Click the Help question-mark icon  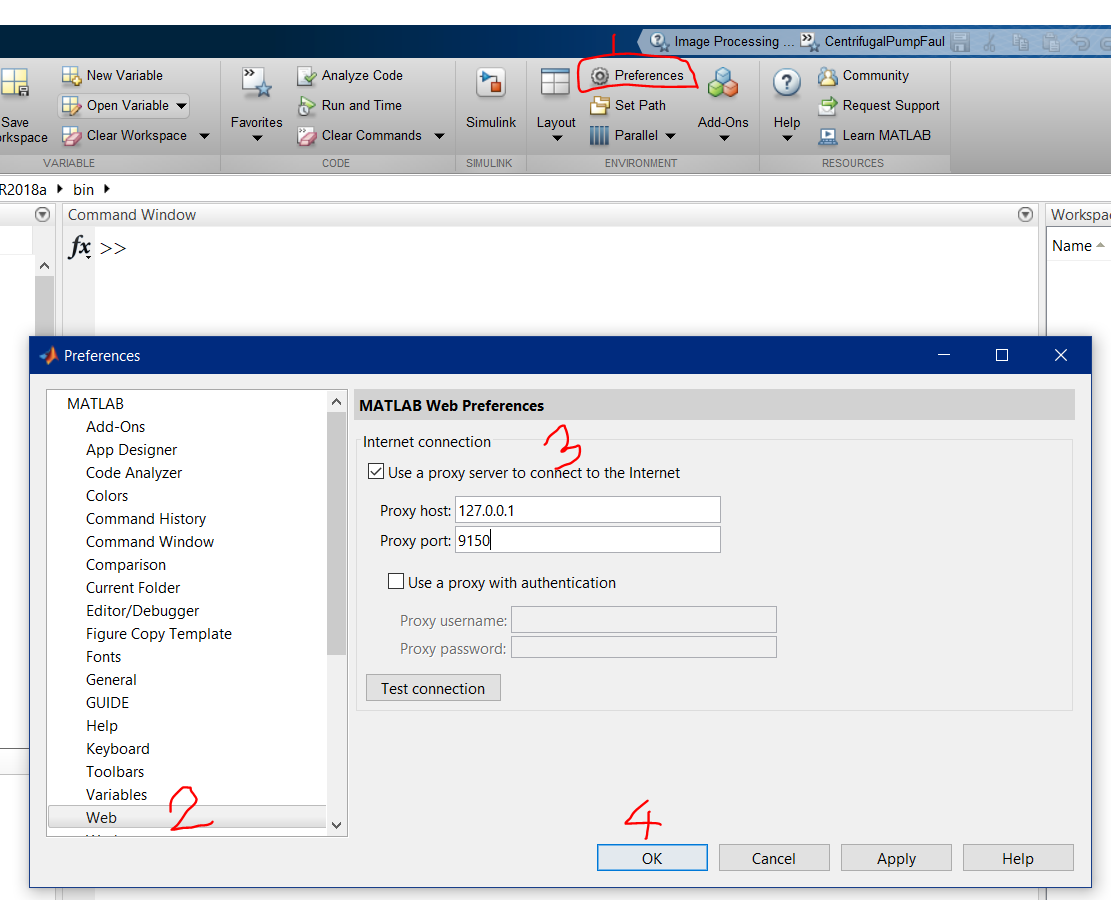pos(786,83)
